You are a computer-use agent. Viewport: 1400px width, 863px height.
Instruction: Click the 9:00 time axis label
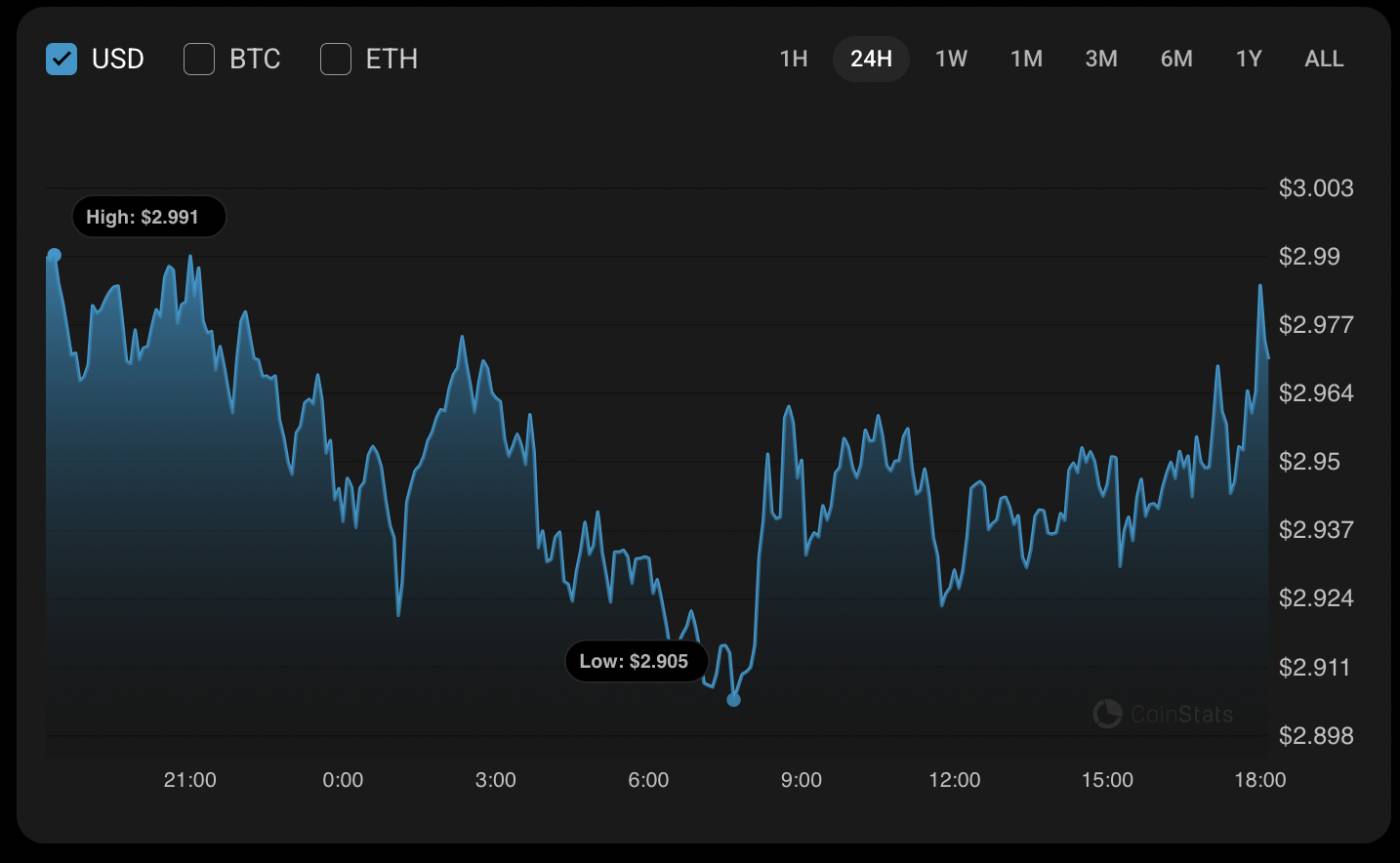coord(802,780)
